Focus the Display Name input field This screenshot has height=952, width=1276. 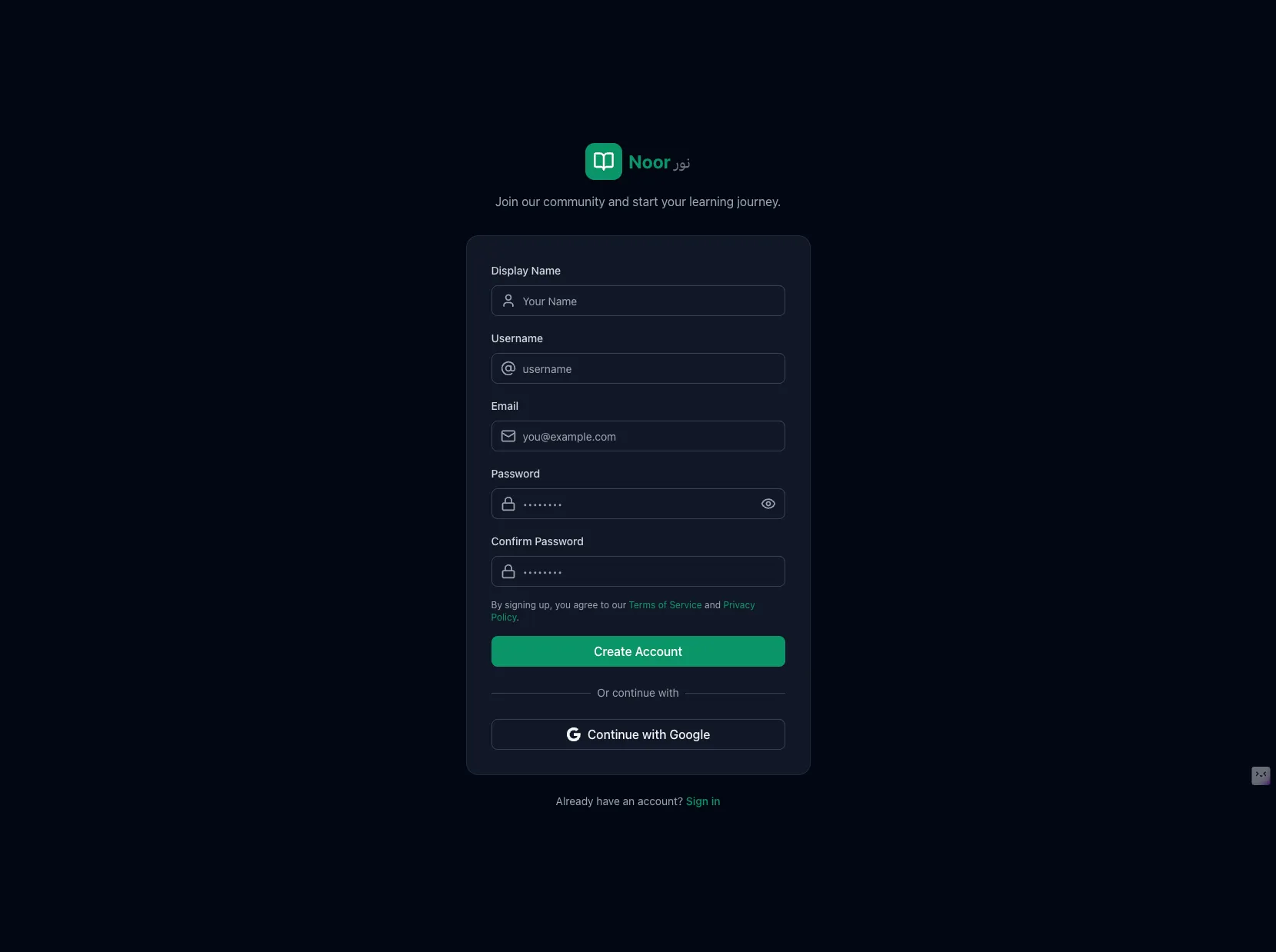(638, 301)
